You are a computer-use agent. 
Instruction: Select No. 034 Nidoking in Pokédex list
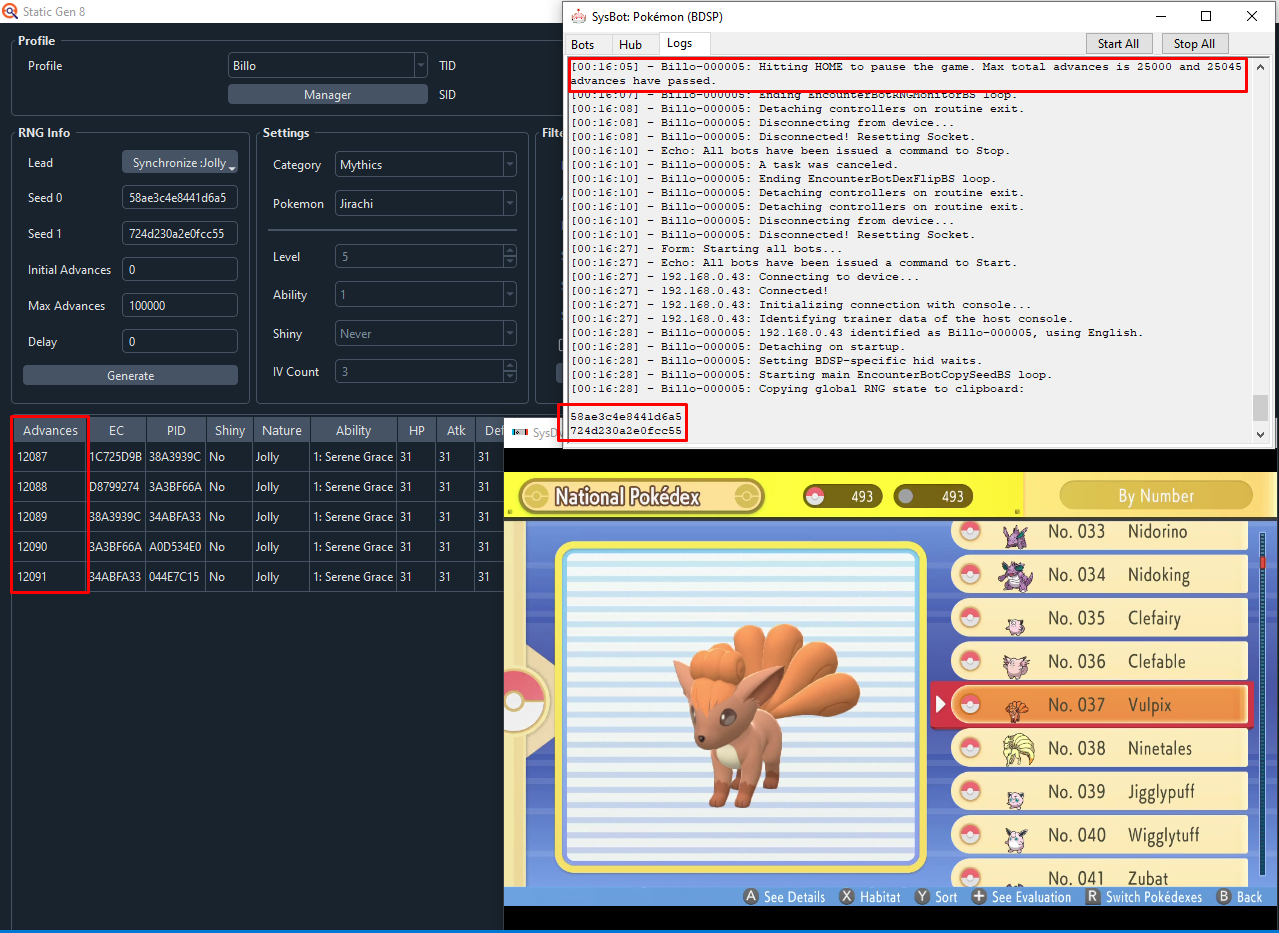point(1099,575)
